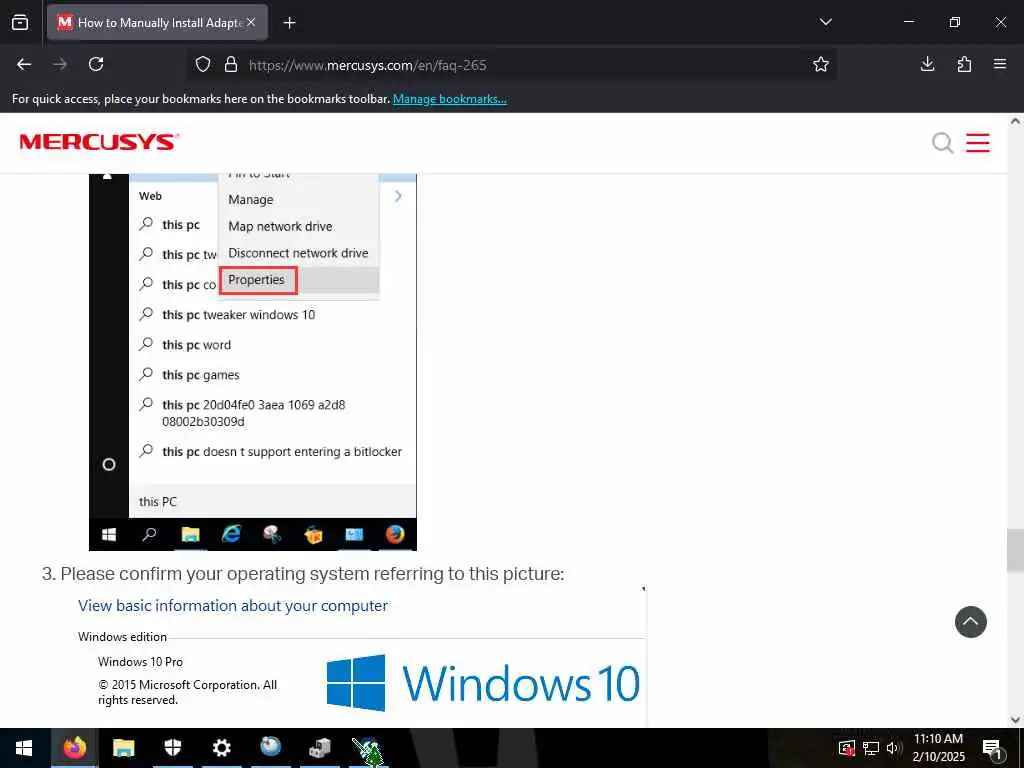Click the tray icon with red alert badge
This screenshot has height=768, width=1024.
pyautogui.click(x=846, y=748)
